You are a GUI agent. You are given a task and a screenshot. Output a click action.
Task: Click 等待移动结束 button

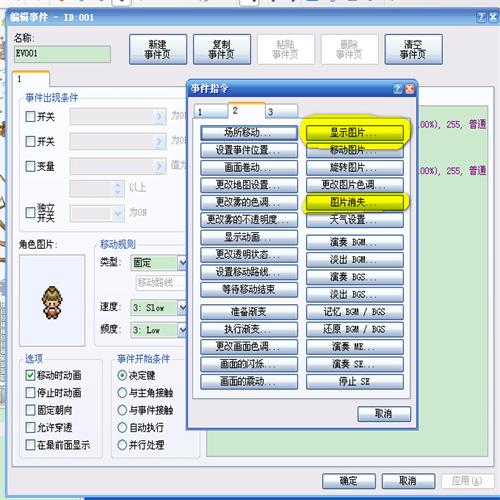coord(249,289)
